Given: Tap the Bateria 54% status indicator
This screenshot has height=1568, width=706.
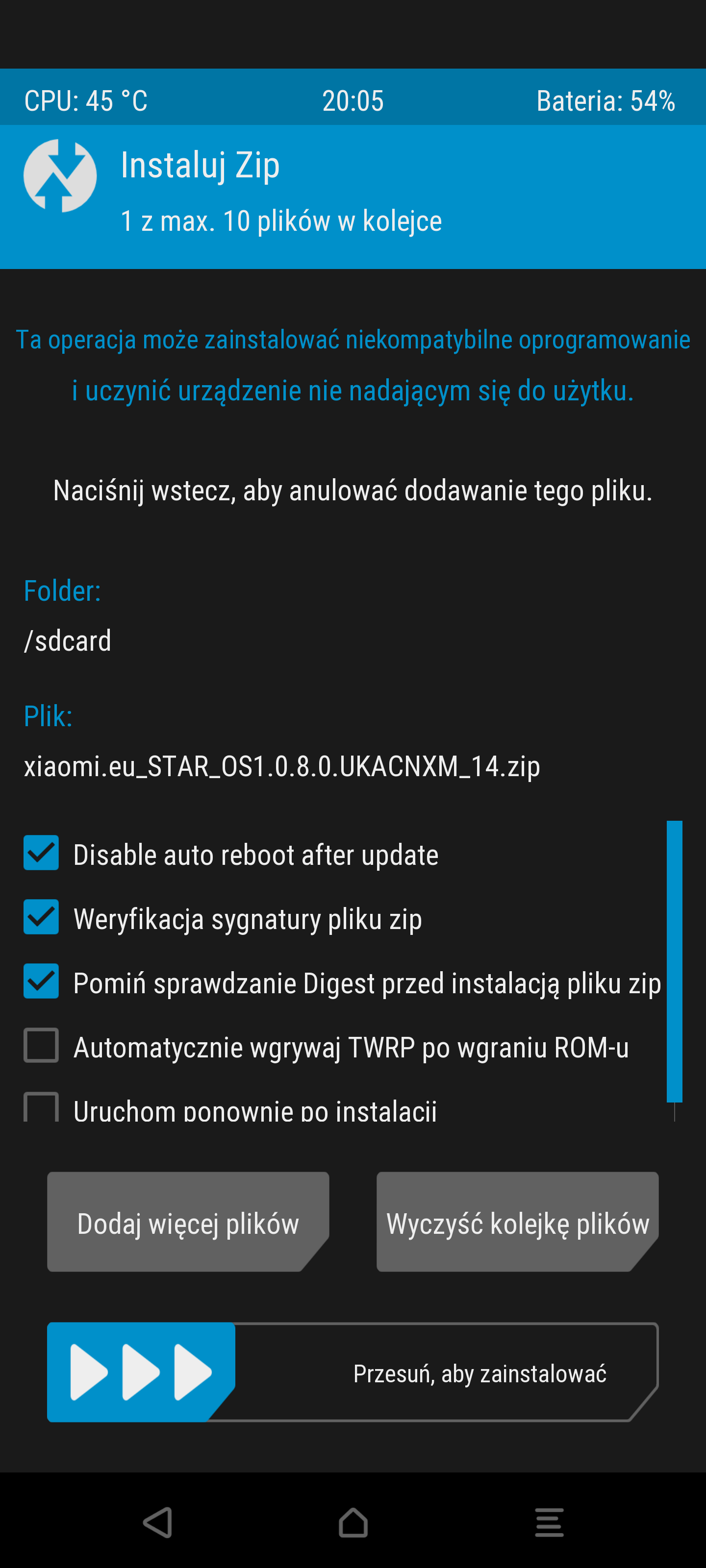Looking at the screenshot, I should [x=605, y=101].
